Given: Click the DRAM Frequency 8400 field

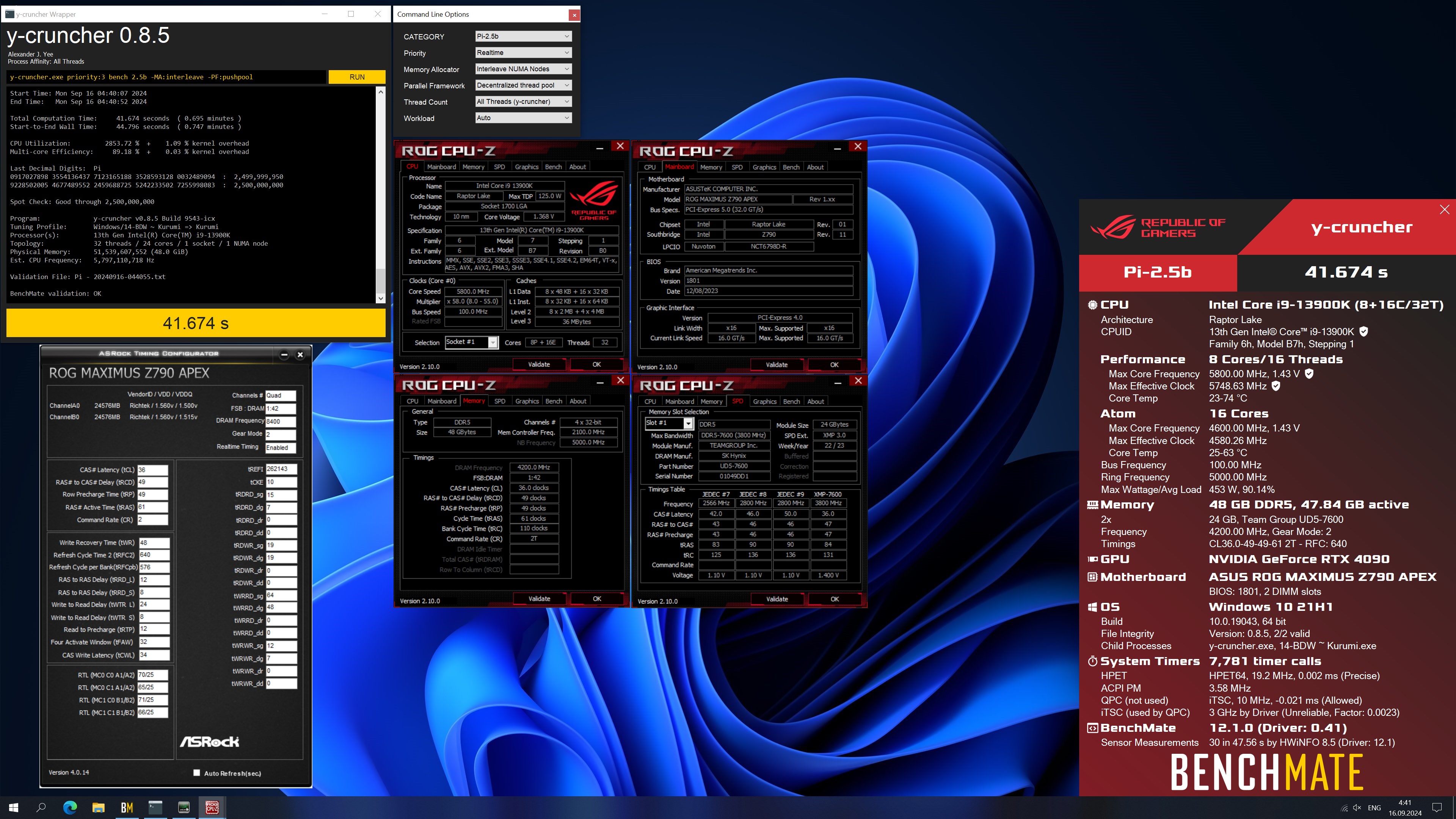Looking at the screenshot, I should tap(281, 421).
